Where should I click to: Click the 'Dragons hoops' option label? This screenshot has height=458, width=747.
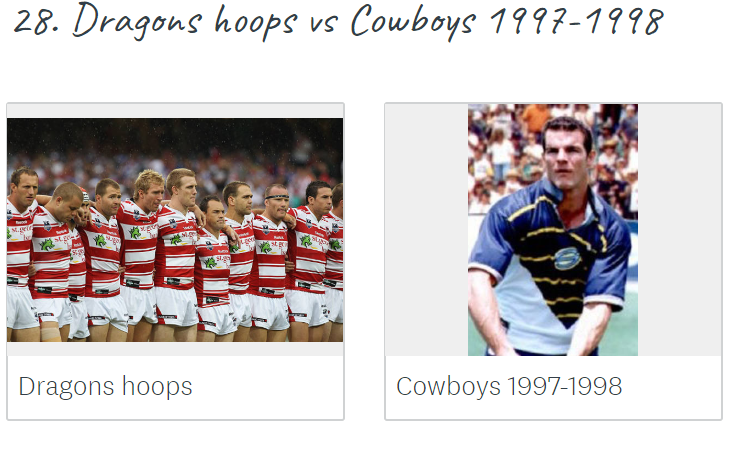click(x=105, y=387)
